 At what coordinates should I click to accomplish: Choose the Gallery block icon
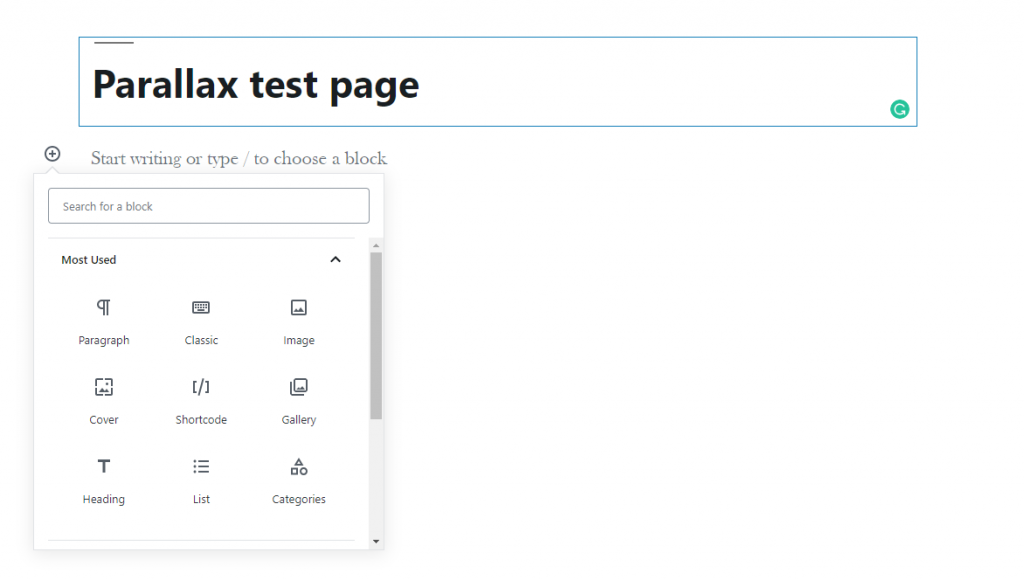(x=298, y=387)
